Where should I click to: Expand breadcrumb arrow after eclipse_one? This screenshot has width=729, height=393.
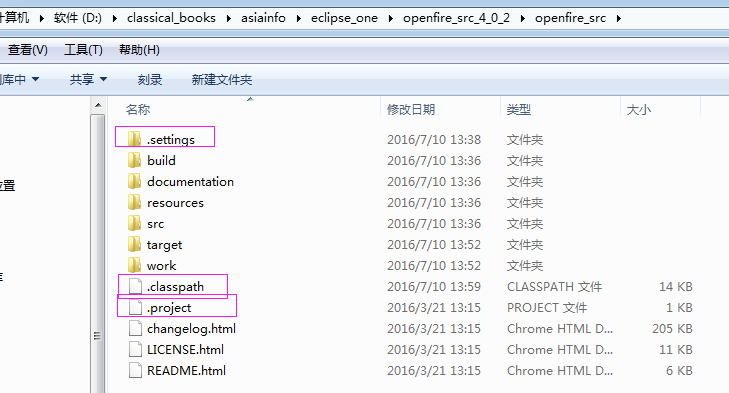391,19
